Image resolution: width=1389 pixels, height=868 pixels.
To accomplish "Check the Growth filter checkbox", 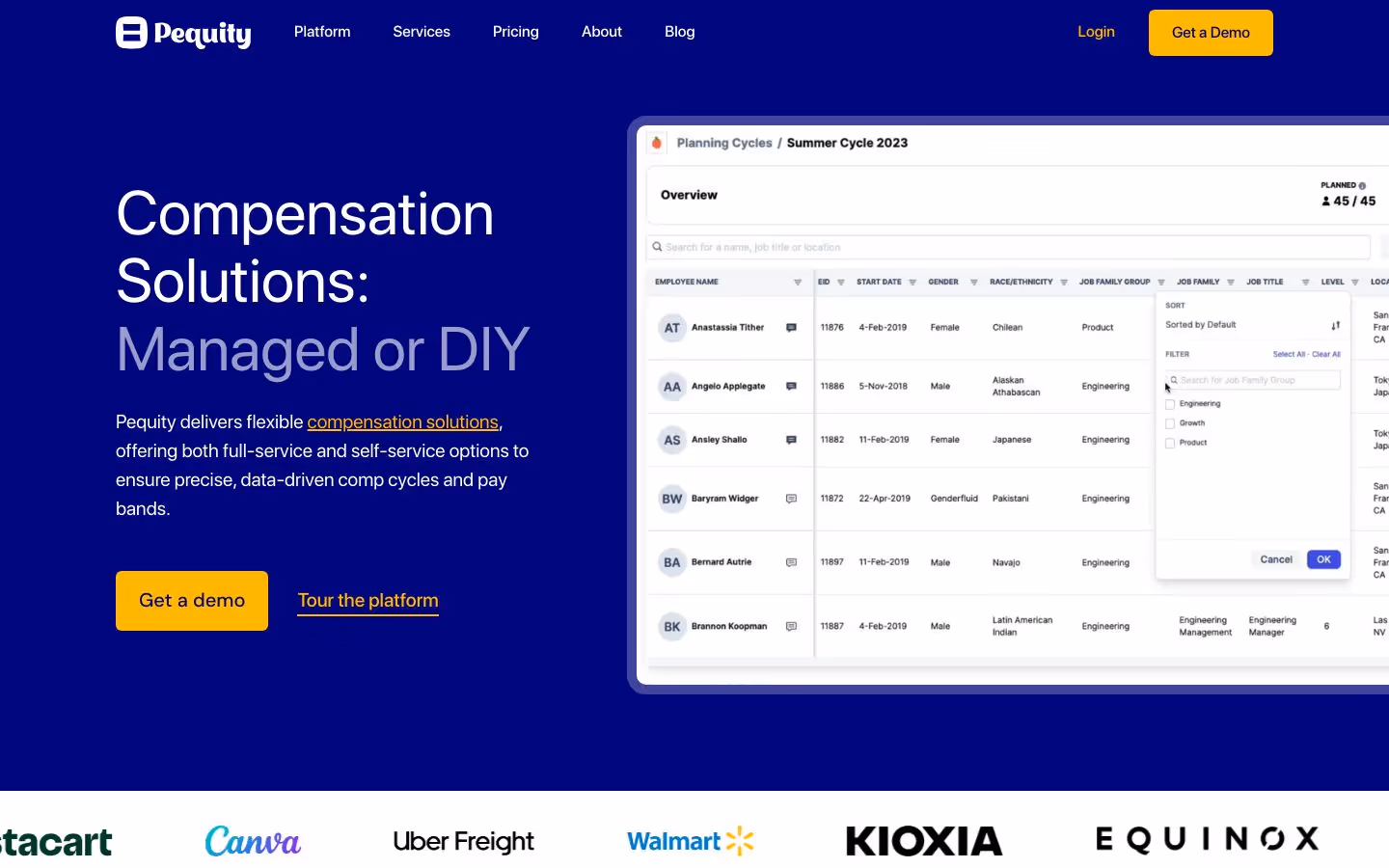I will tap(1170, 423).
